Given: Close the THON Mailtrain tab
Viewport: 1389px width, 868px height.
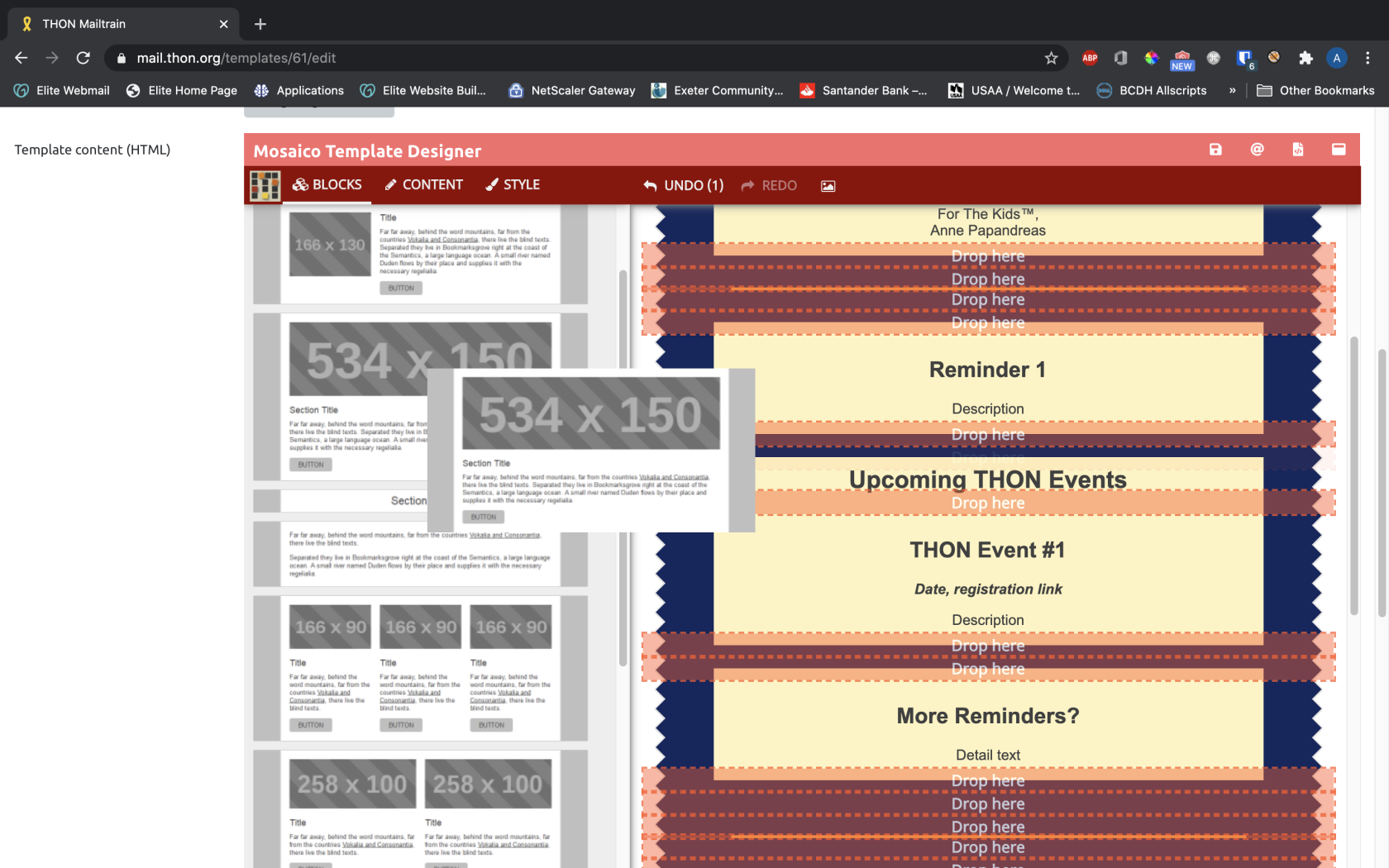Looking at the screenshot, I should click(x=223, y=24).
